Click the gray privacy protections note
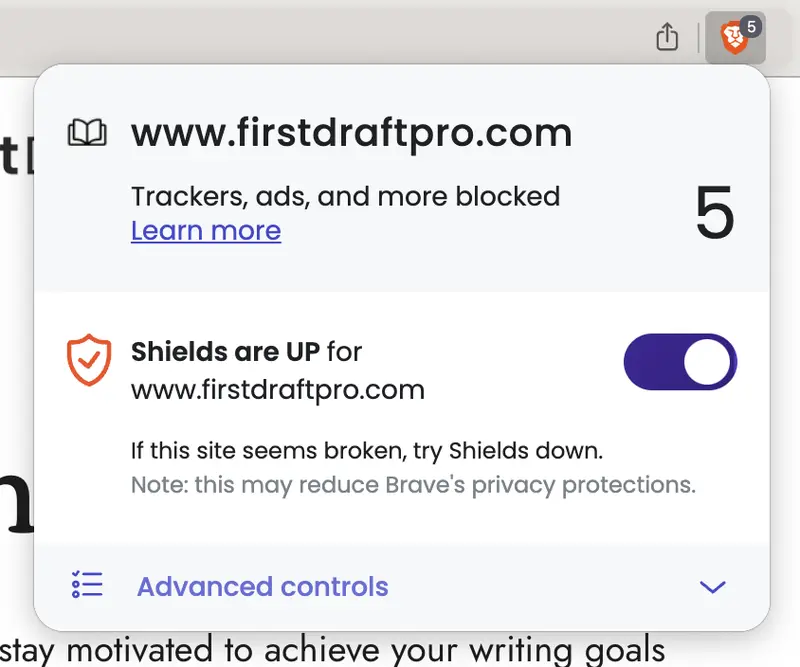This screenshot has width=800, height=667. [413, 486]
